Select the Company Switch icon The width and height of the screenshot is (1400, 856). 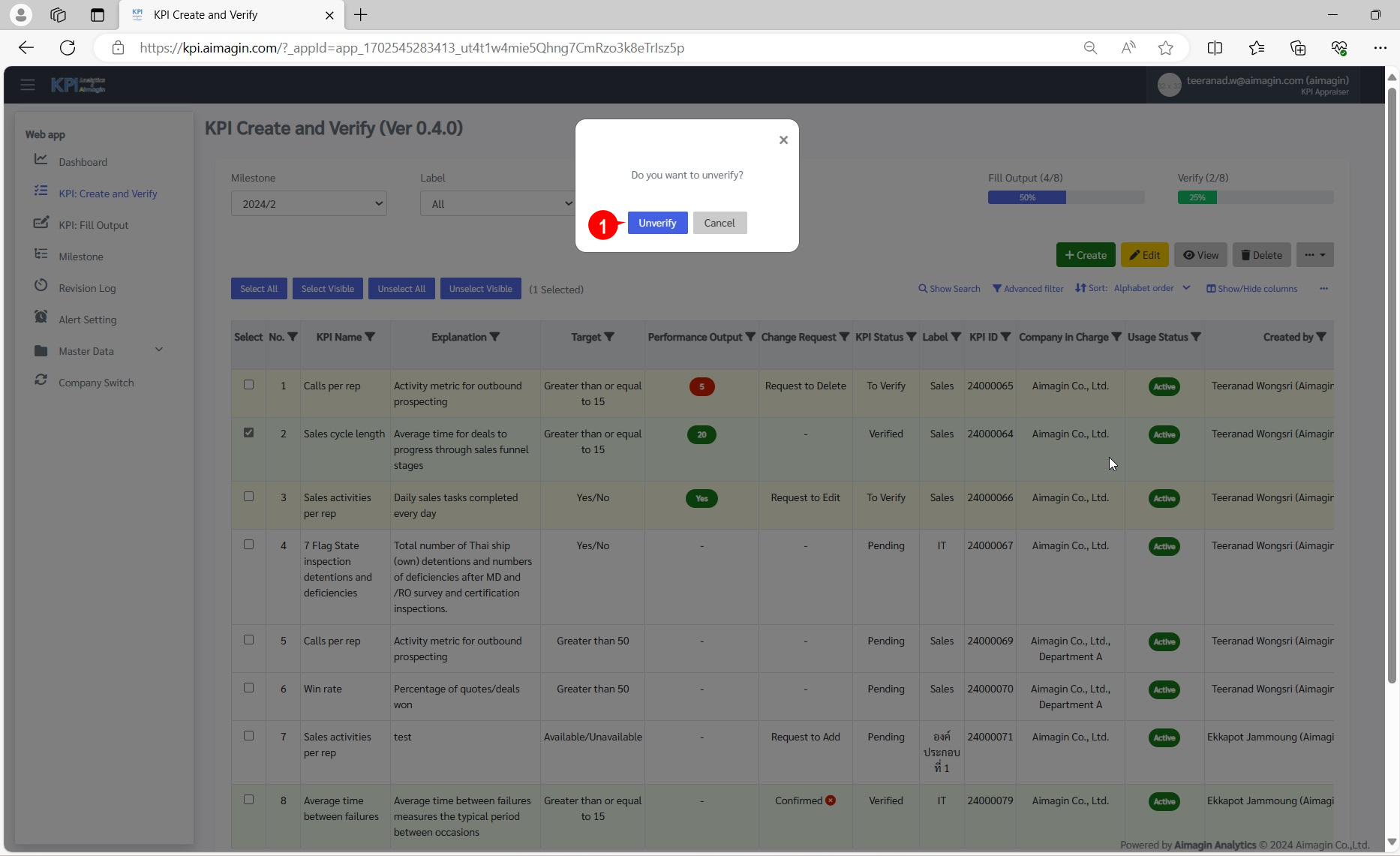pyautogui.click(x=42, y=381)
